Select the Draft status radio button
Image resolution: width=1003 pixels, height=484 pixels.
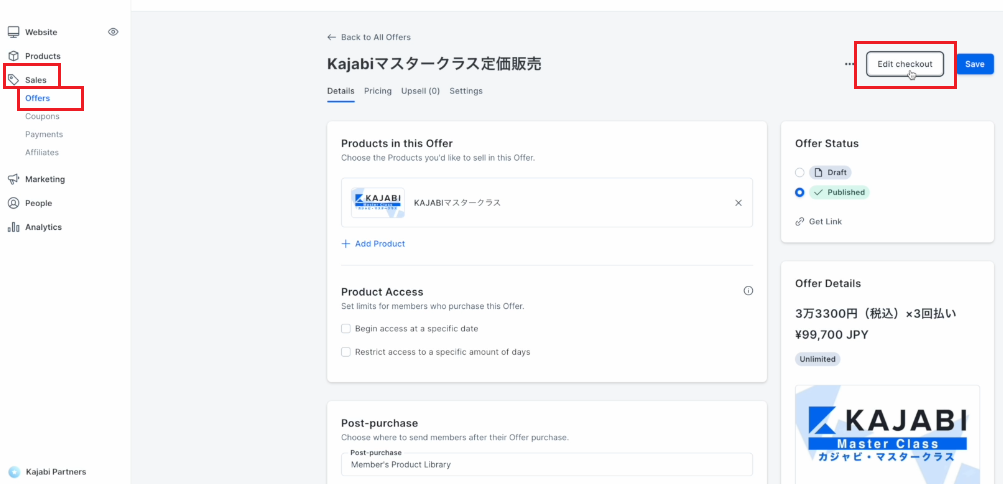(800, 173)
